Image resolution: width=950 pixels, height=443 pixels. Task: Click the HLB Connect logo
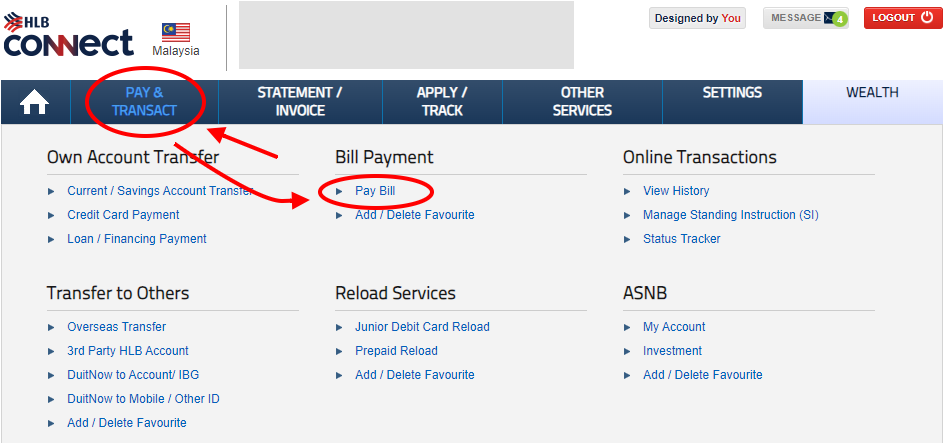pos(68,37)
